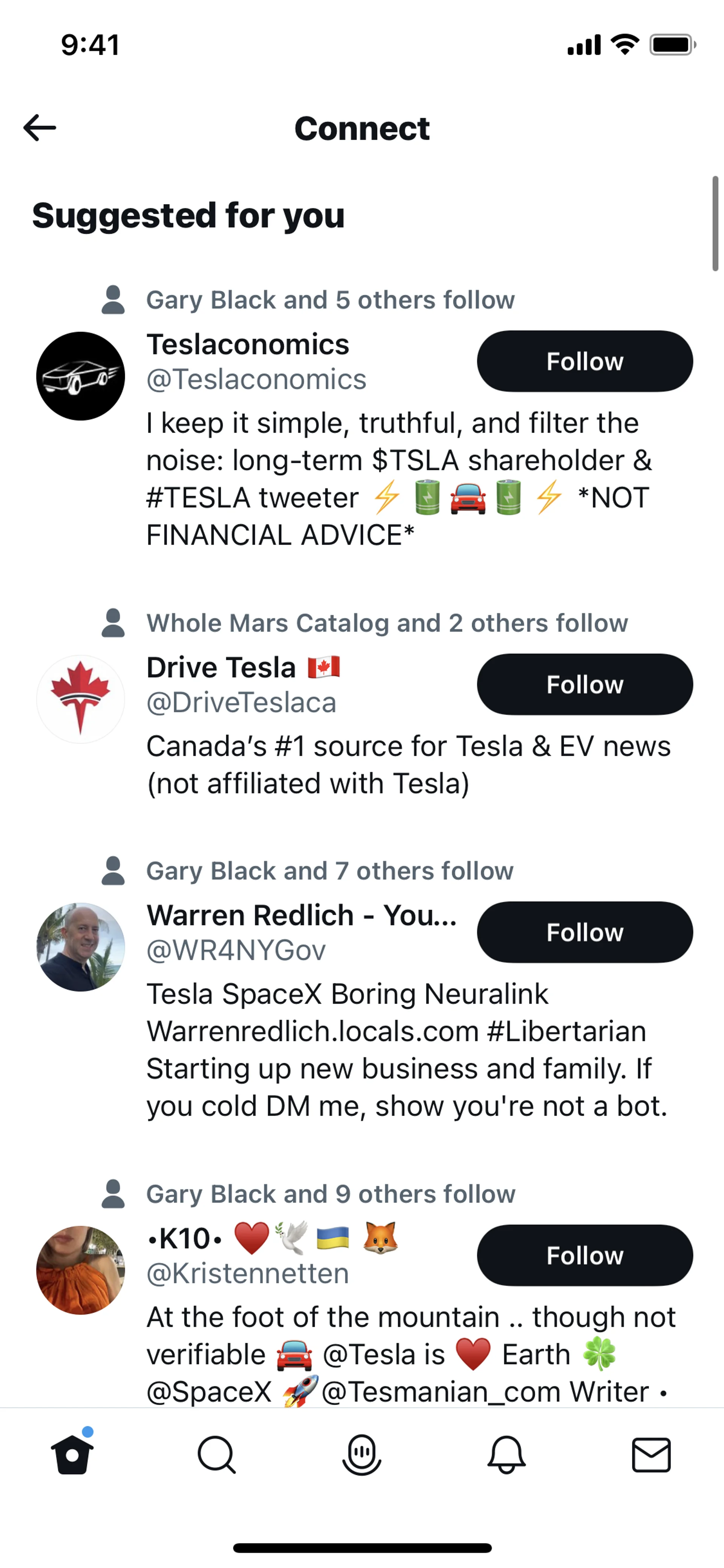Open the Notifications bell tab
Screen dimensions: 724x1568
pos(506,1455)
